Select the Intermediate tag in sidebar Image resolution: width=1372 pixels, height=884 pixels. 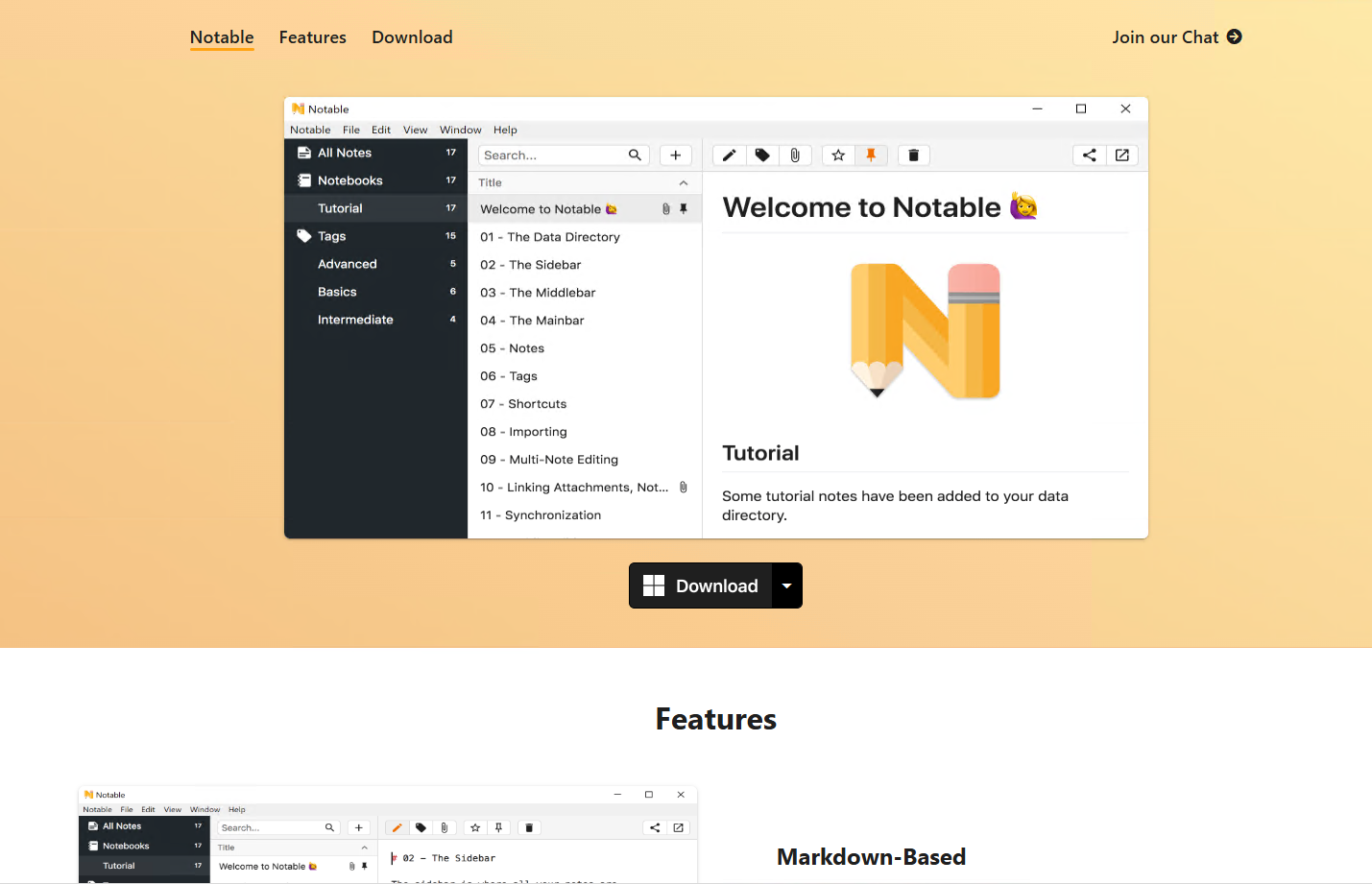point(375,320)
